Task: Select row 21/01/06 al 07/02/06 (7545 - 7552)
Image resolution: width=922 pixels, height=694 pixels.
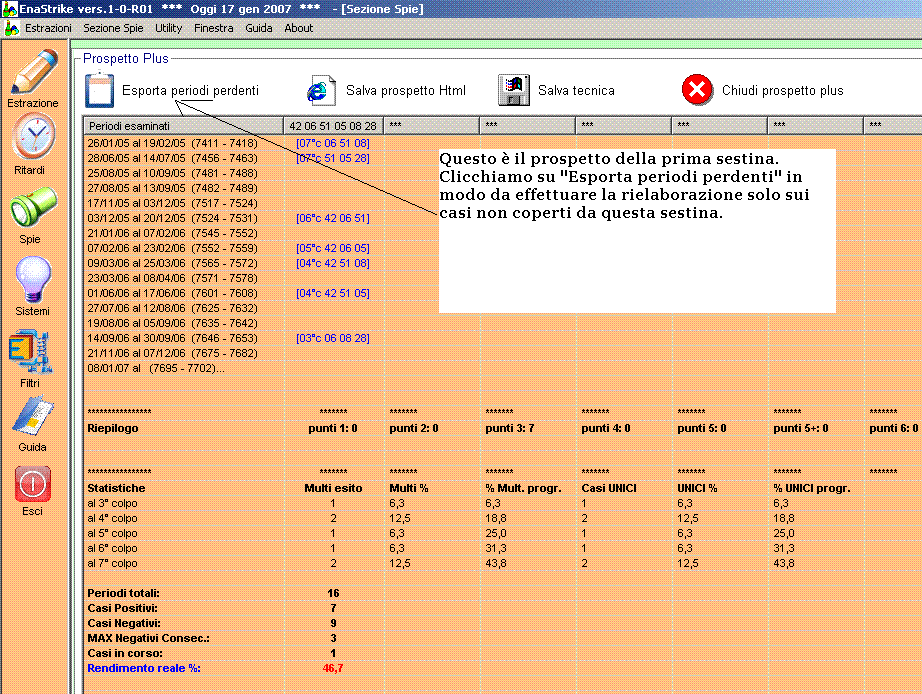Action: (172, 233)
